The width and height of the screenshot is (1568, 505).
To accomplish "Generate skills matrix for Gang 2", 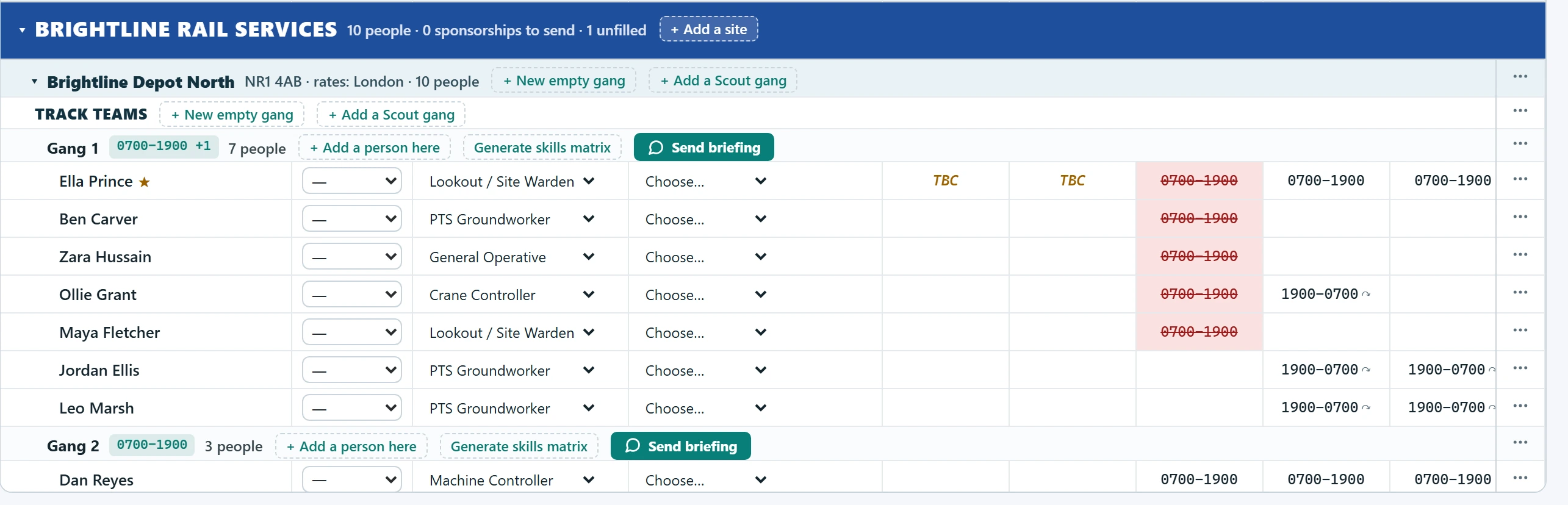I will tap(519, 446).
